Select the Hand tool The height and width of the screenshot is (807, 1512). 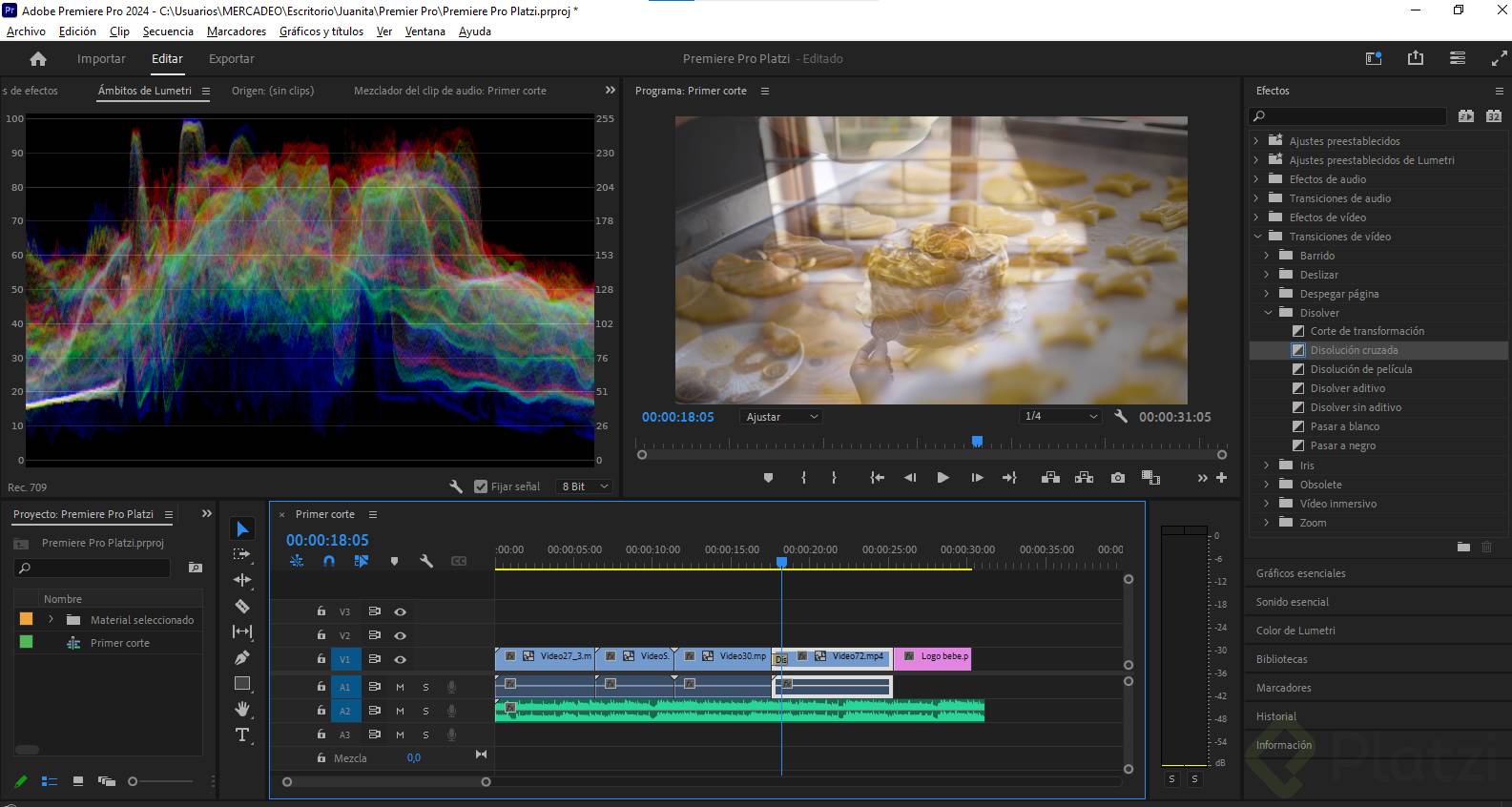(x=242, y=709)
